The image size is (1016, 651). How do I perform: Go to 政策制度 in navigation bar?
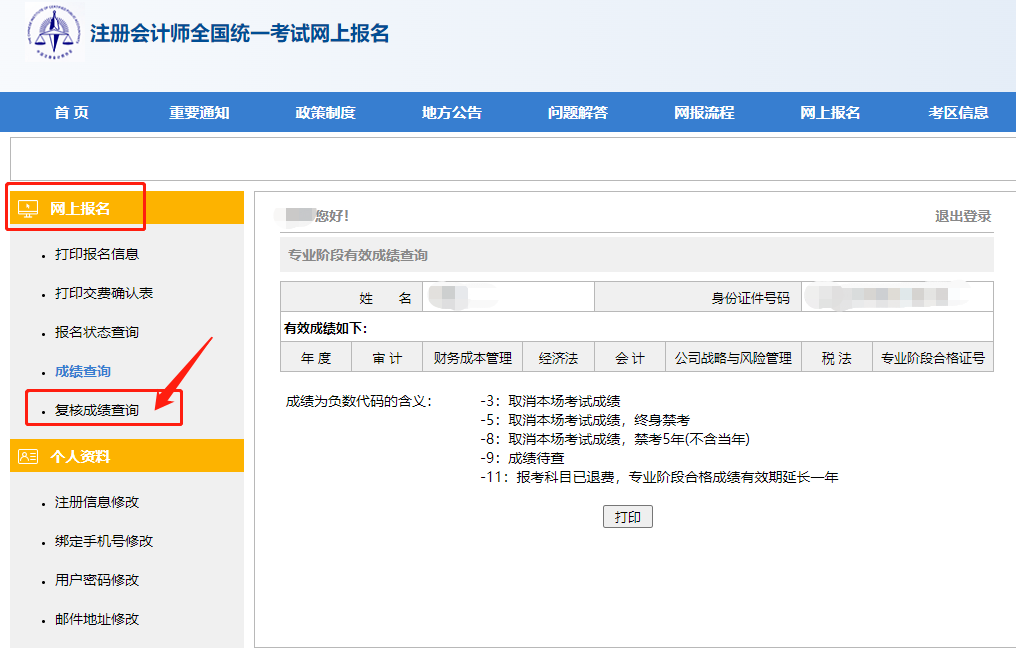pos(325,112)
